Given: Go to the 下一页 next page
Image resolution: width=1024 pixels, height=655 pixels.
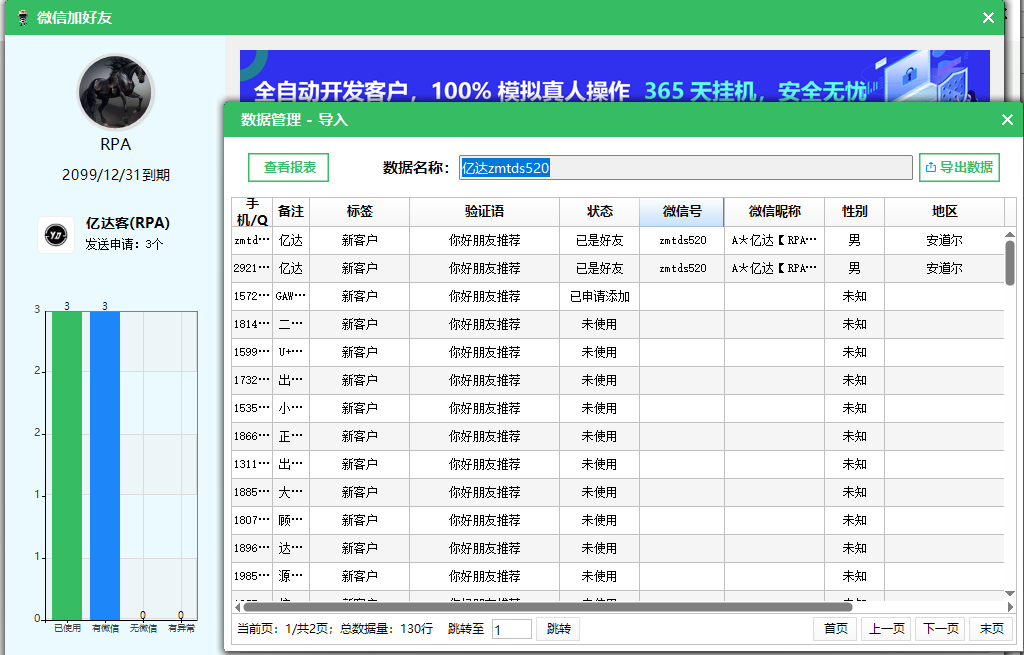Looking at the screenshot, I should coord(940,629).
